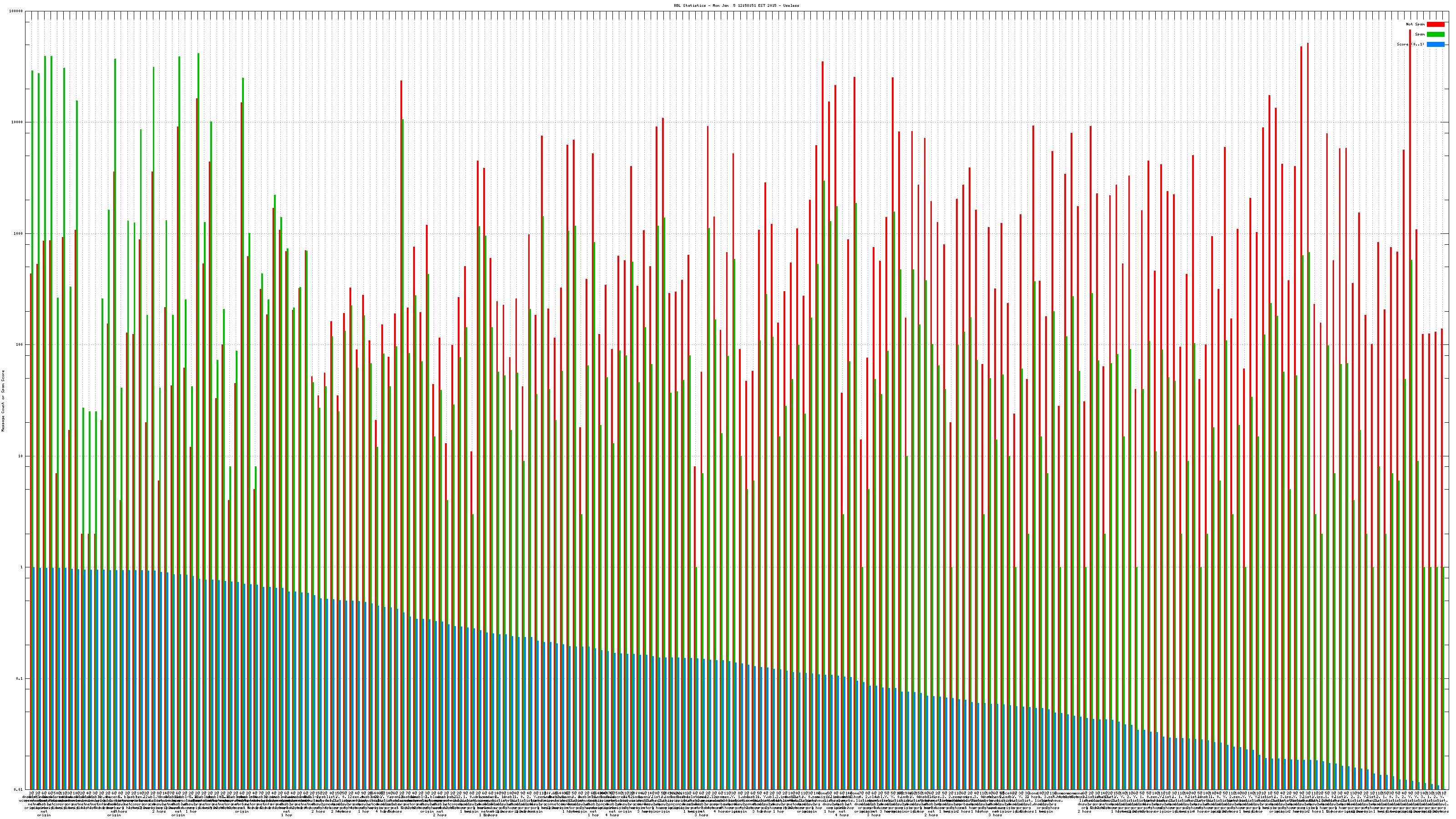Select the 'Not Spam' legend label

click(x=1416, y=24)
